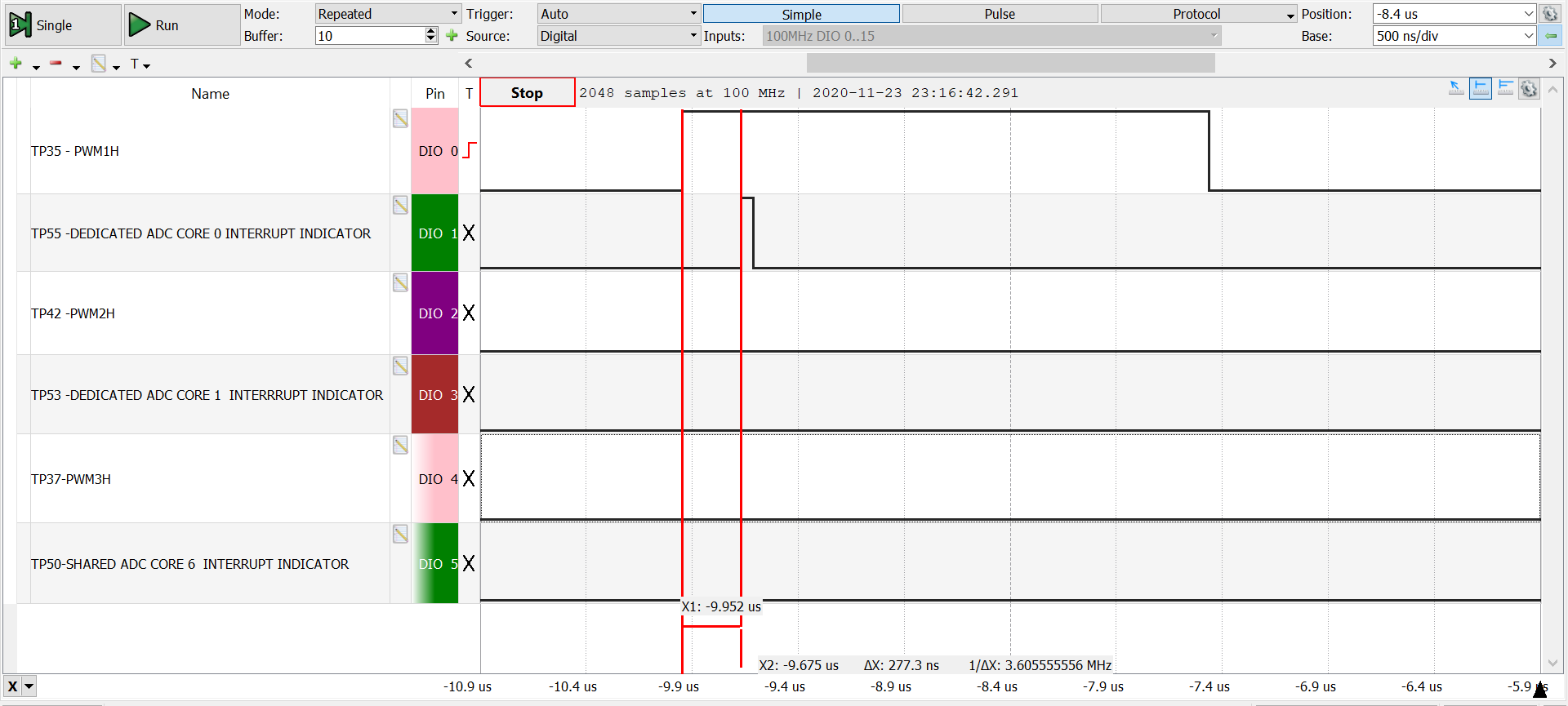Click the red minus remove-channel icon

click(x=56, y=64)
